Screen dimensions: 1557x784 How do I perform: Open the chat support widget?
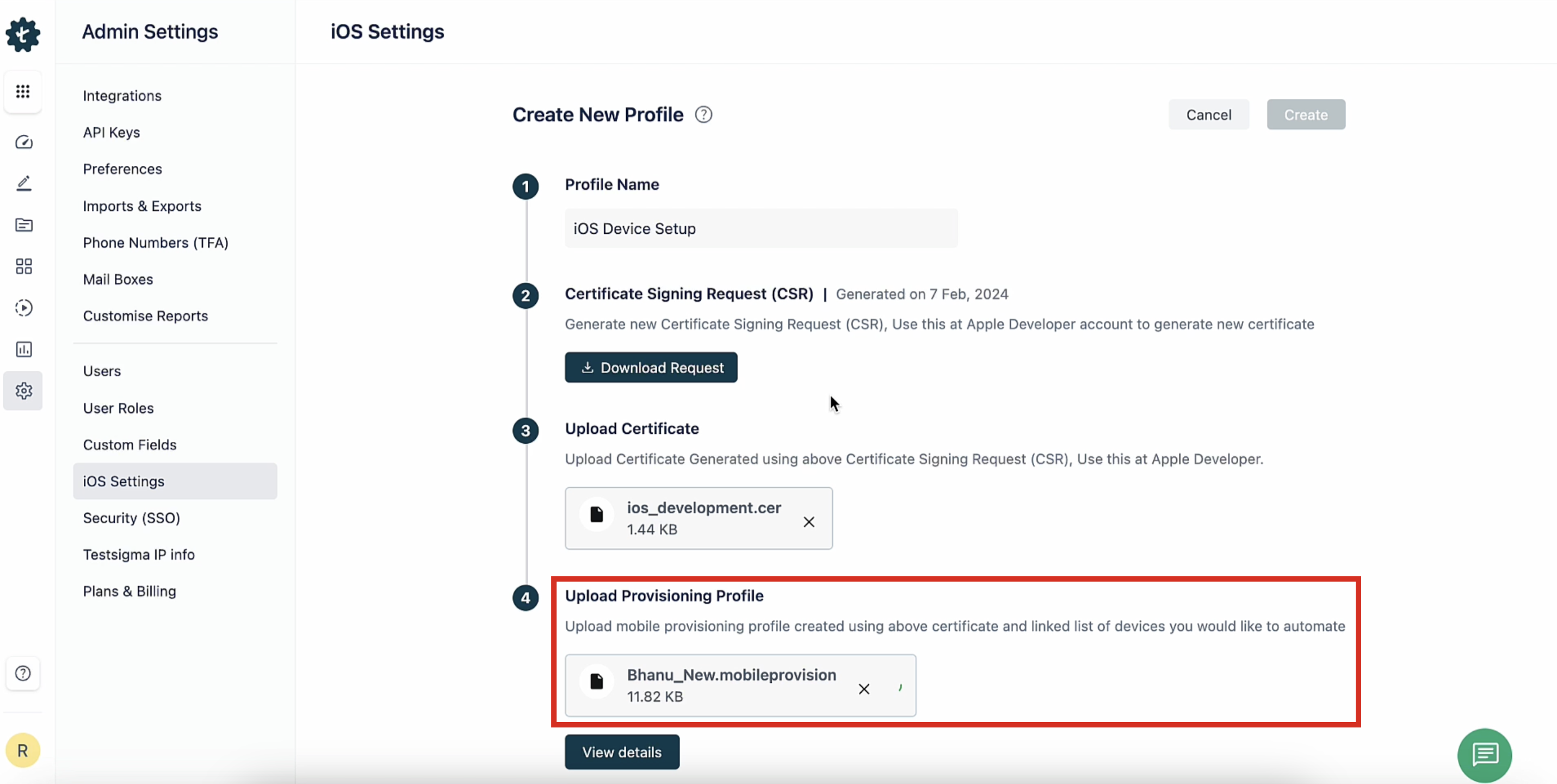pos(1485,755)
